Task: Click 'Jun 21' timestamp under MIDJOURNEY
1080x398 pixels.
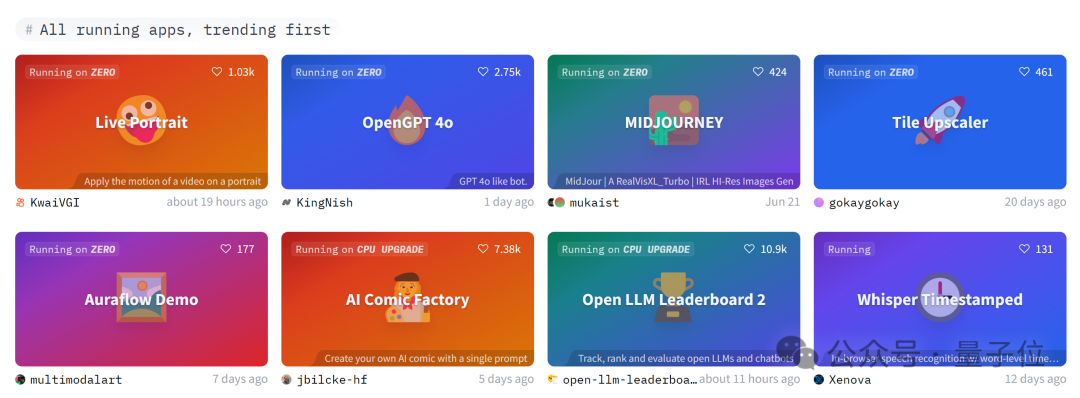Action: [782, 202]
